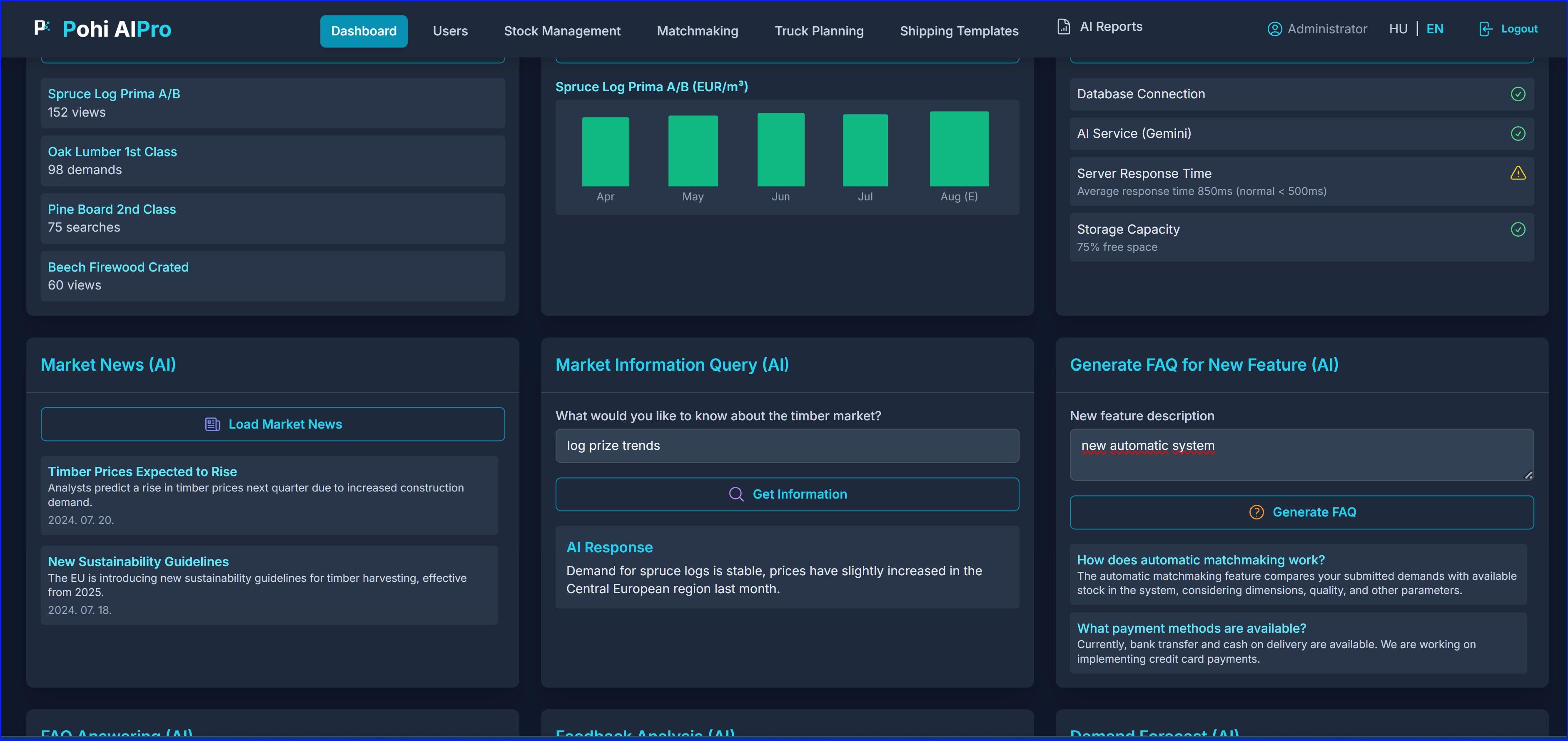
Task: Click the AI Reports document icon
Action: [1063, 27]
